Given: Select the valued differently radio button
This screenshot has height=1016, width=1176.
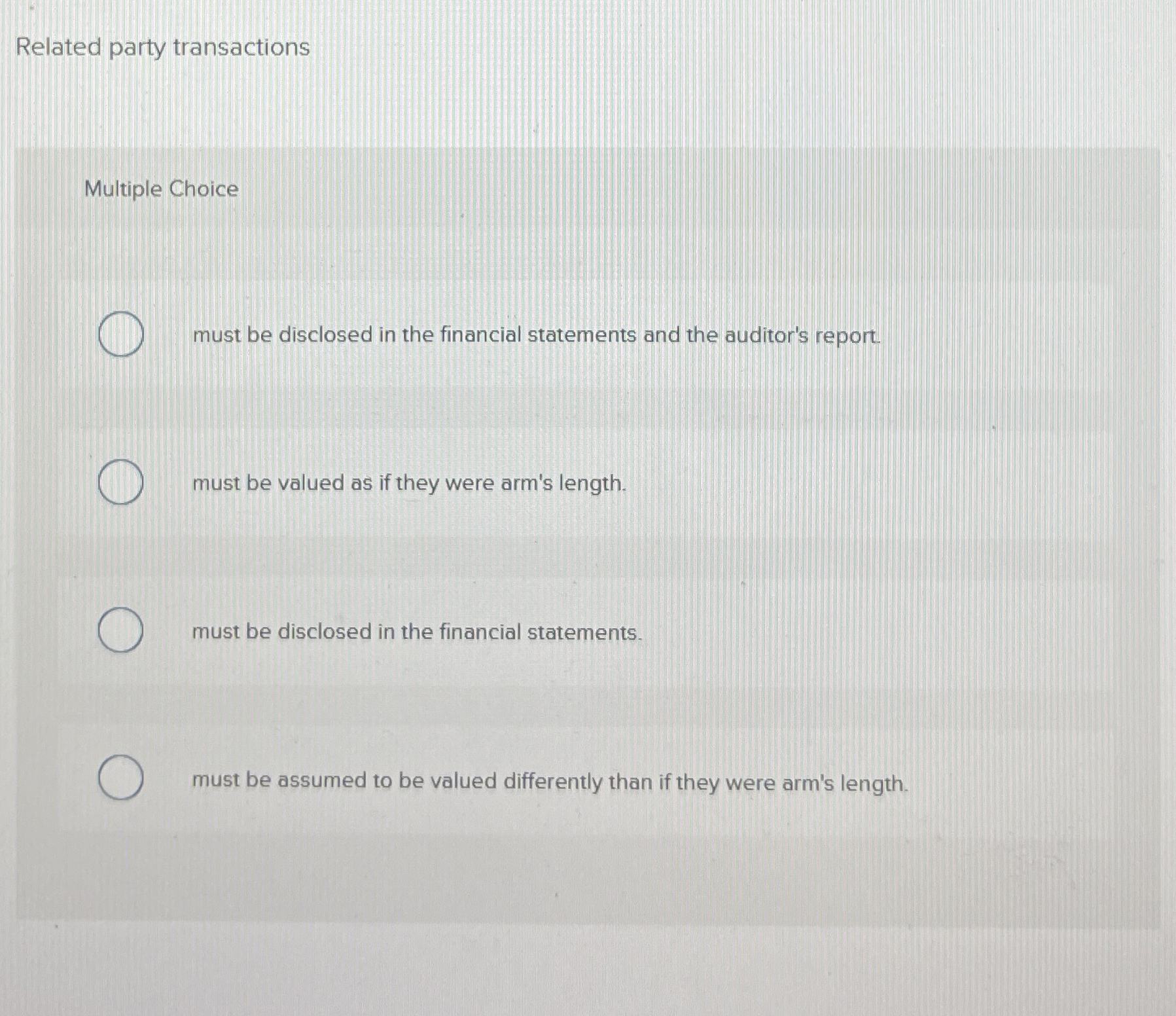Looking at the screenshot, I should (x=121, y=780).
